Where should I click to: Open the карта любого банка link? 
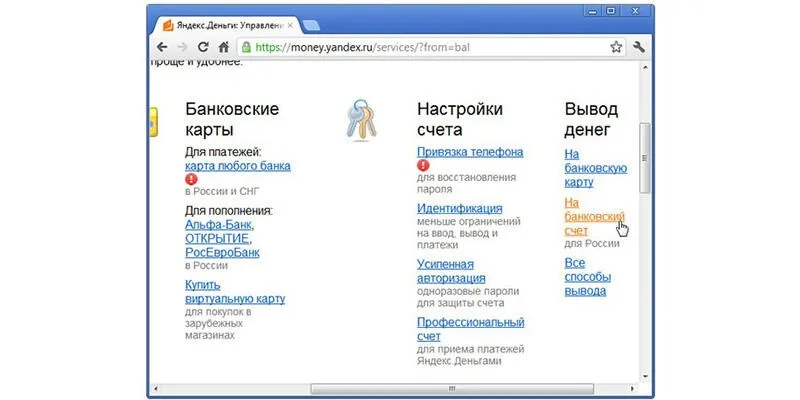point(238,166)
